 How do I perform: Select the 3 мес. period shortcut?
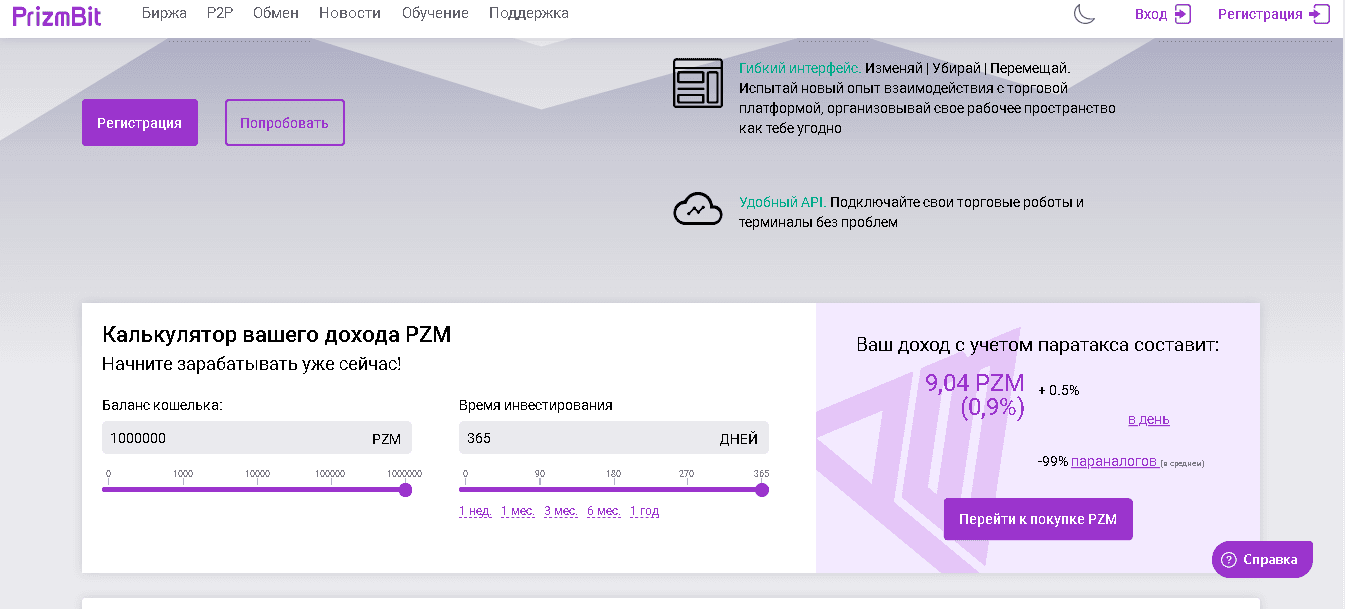pyautogui.click(x=561, y=511)
